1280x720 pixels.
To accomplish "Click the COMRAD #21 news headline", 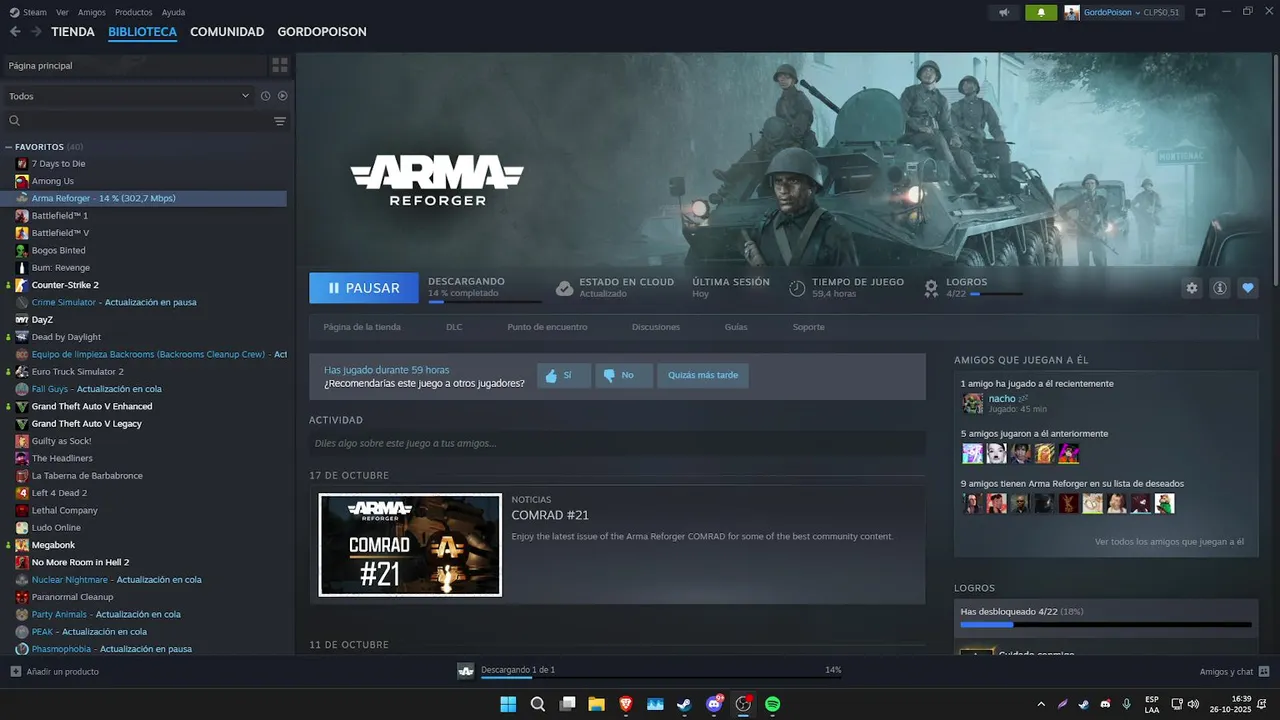I will click(550, 515).
